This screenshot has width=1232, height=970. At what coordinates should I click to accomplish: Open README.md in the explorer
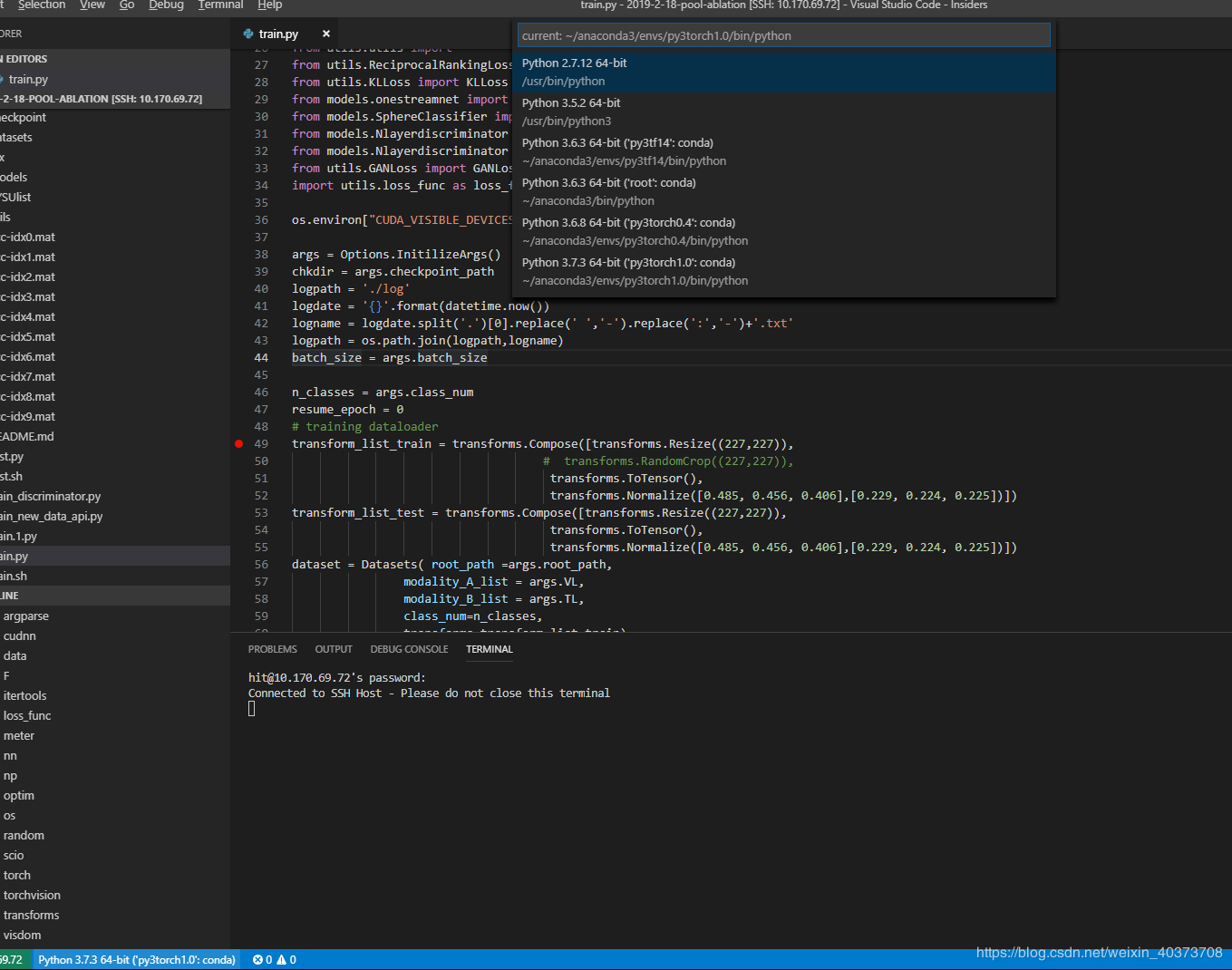pos(27,436)
